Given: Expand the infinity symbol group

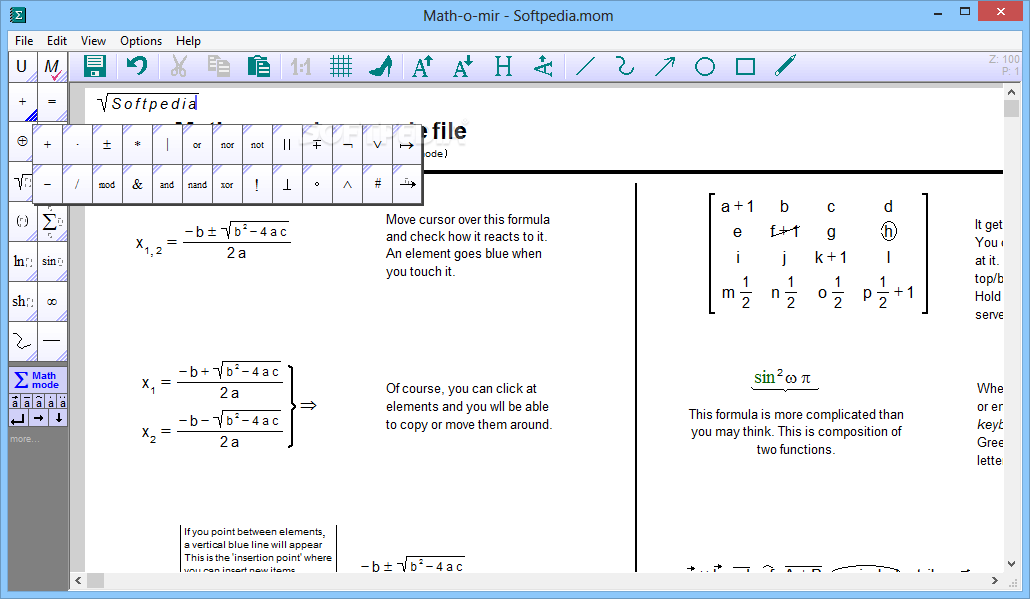Looking at the screenshot, I should [x=52, y=301].
